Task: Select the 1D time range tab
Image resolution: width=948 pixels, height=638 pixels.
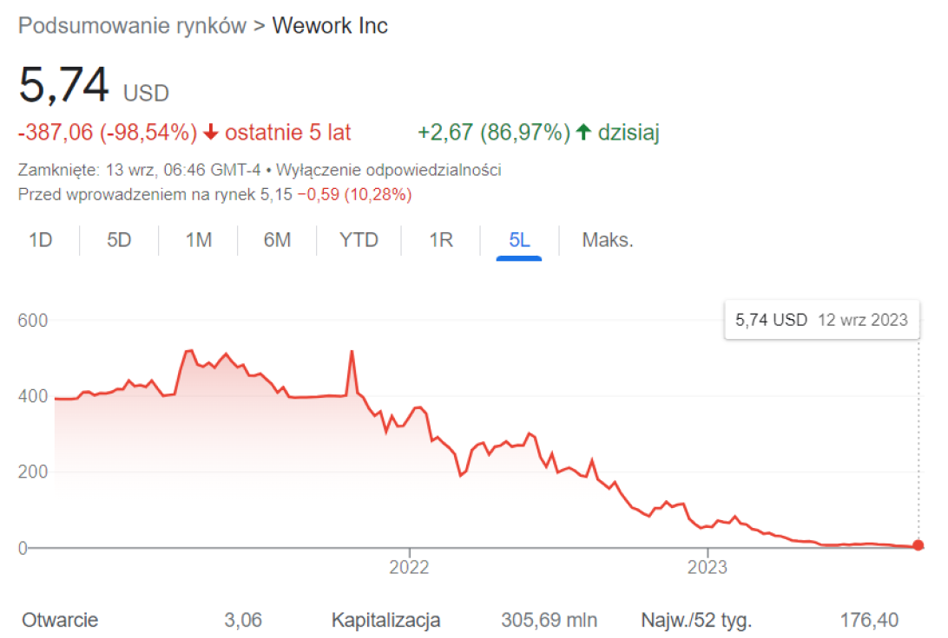Action: pyautogui.click(x=40, y=240)
